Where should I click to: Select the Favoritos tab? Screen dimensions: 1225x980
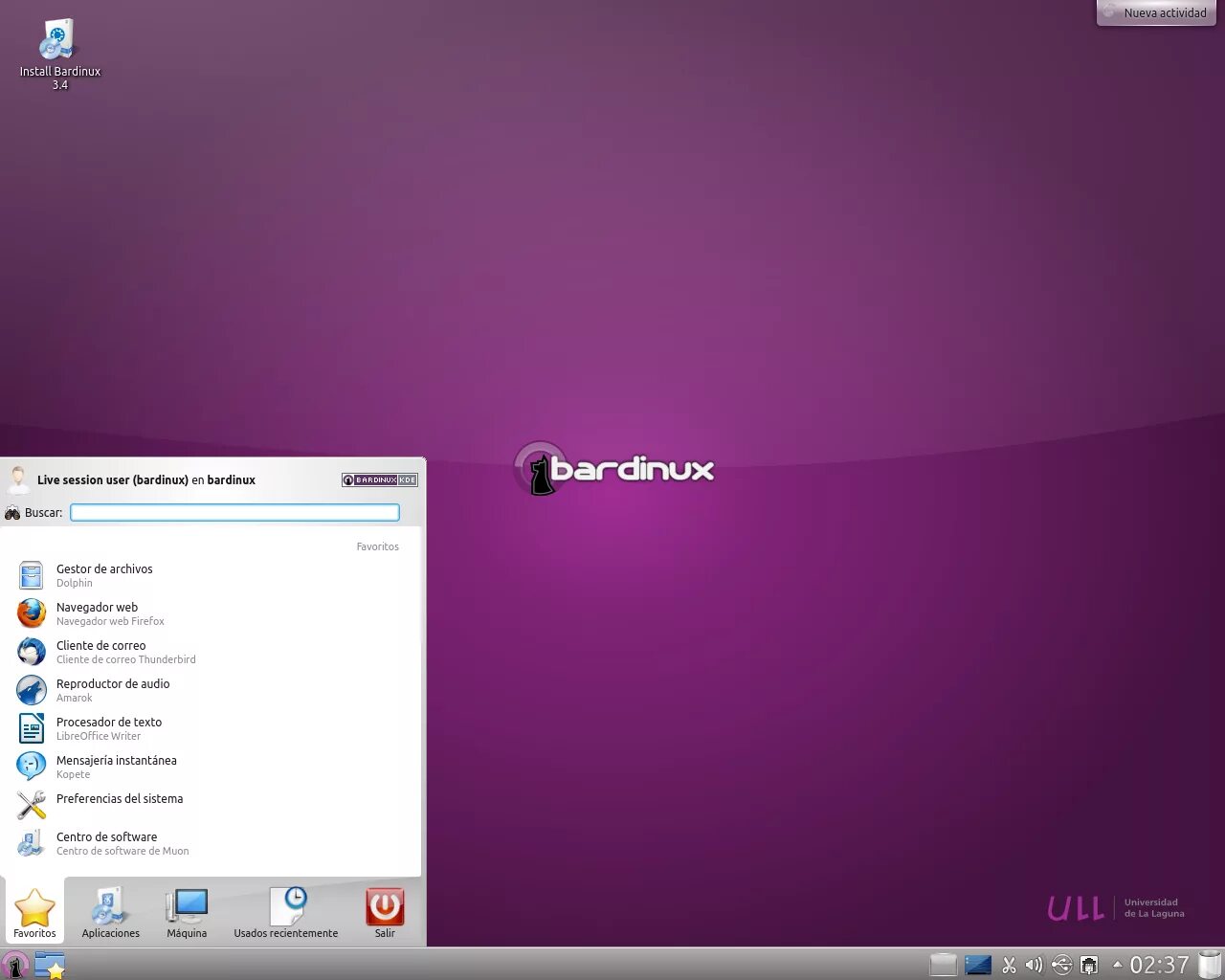34,912
